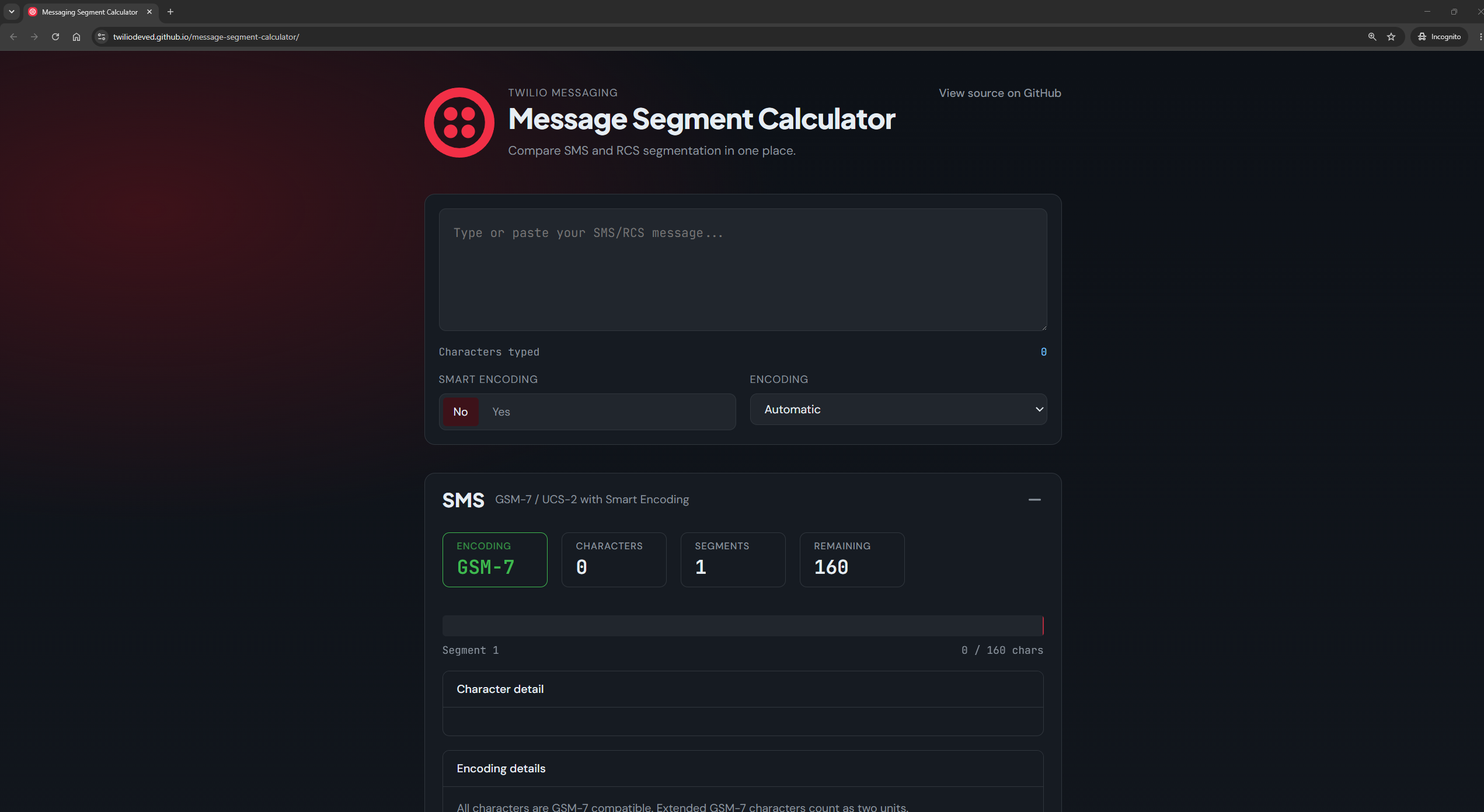Image resolution: width=1484 pixels, height=812 pixels.
Task: Open the Encoding Automatic dropdown
Action: click(898, 409)
